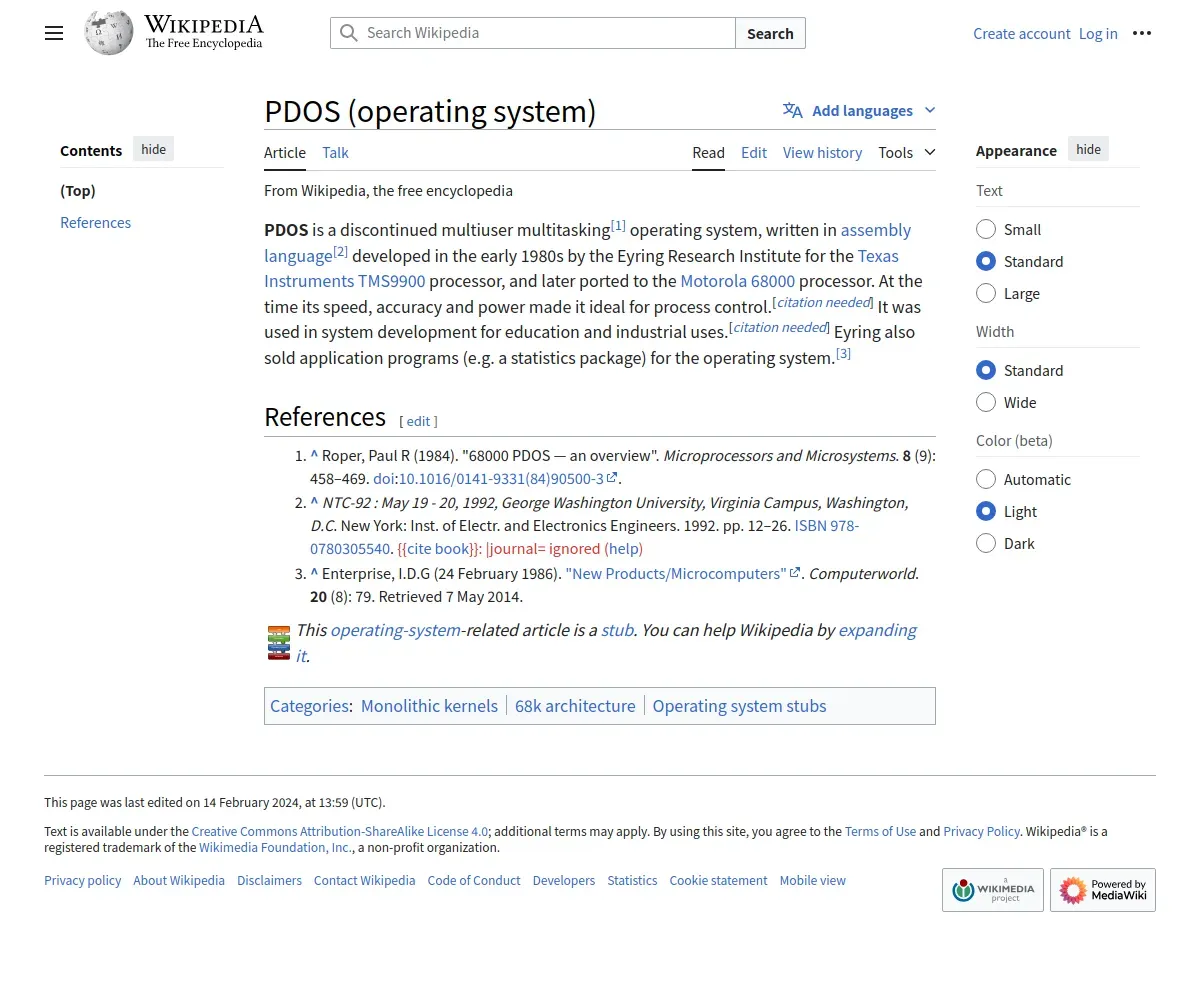Open About Wikipedia footer link
1200x1001 pixels.
coord(179,880)
